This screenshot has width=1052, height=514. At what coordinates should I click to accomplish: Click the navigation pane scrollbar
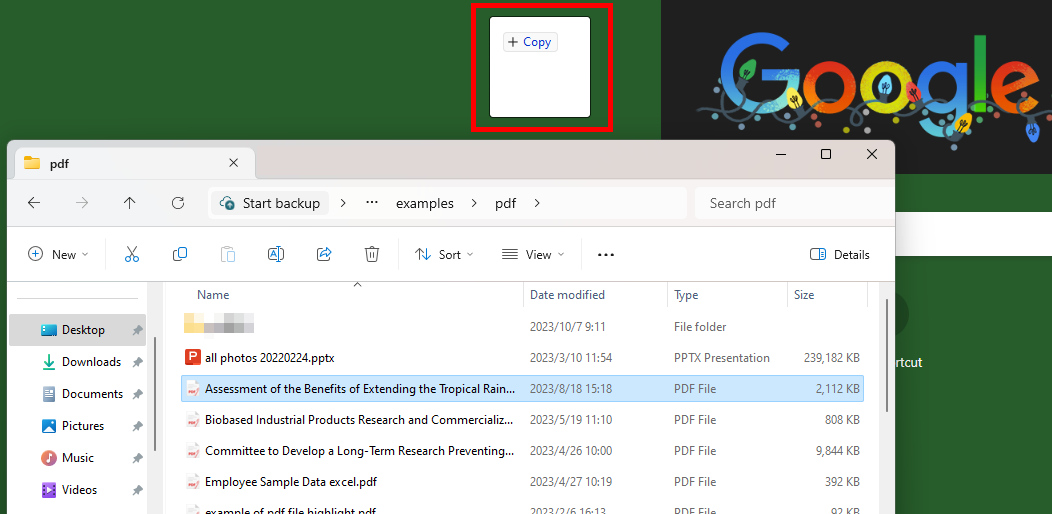155,393
